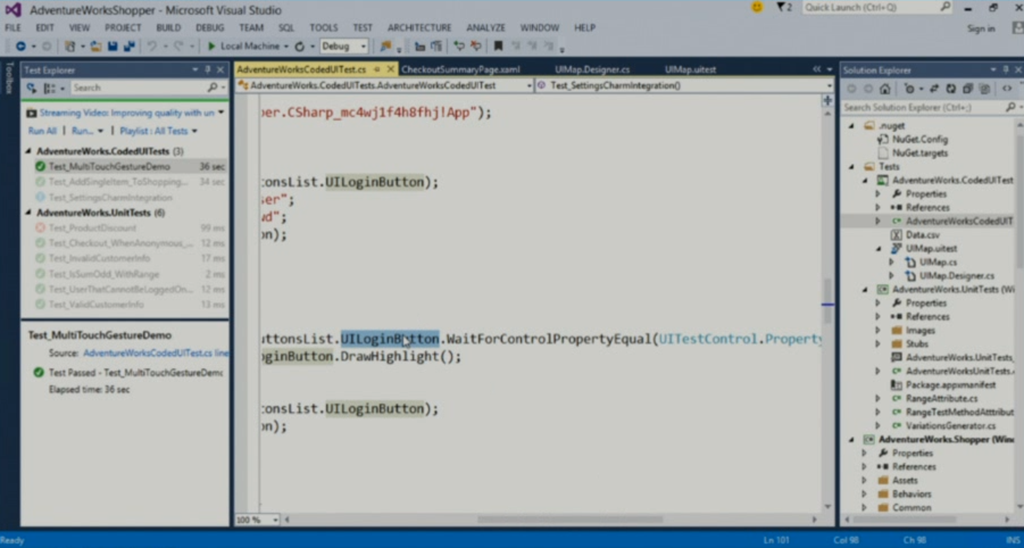Open the BUILD menu

tap(168, 27)
